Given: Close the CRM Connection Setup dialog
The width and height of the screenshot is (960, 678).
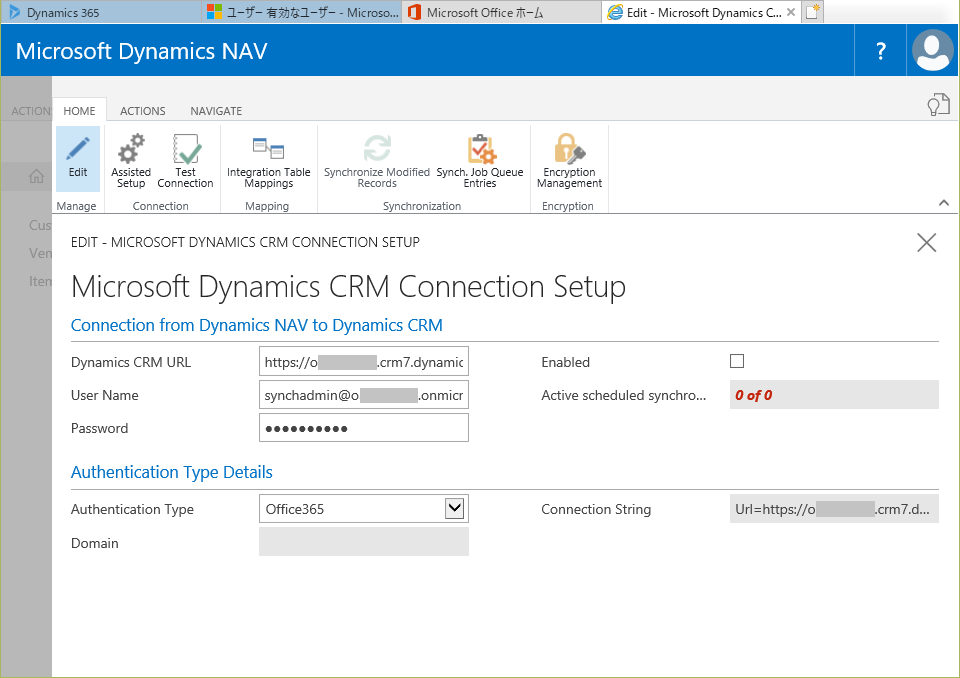Looking at the screenshot, I should [926, 243].
